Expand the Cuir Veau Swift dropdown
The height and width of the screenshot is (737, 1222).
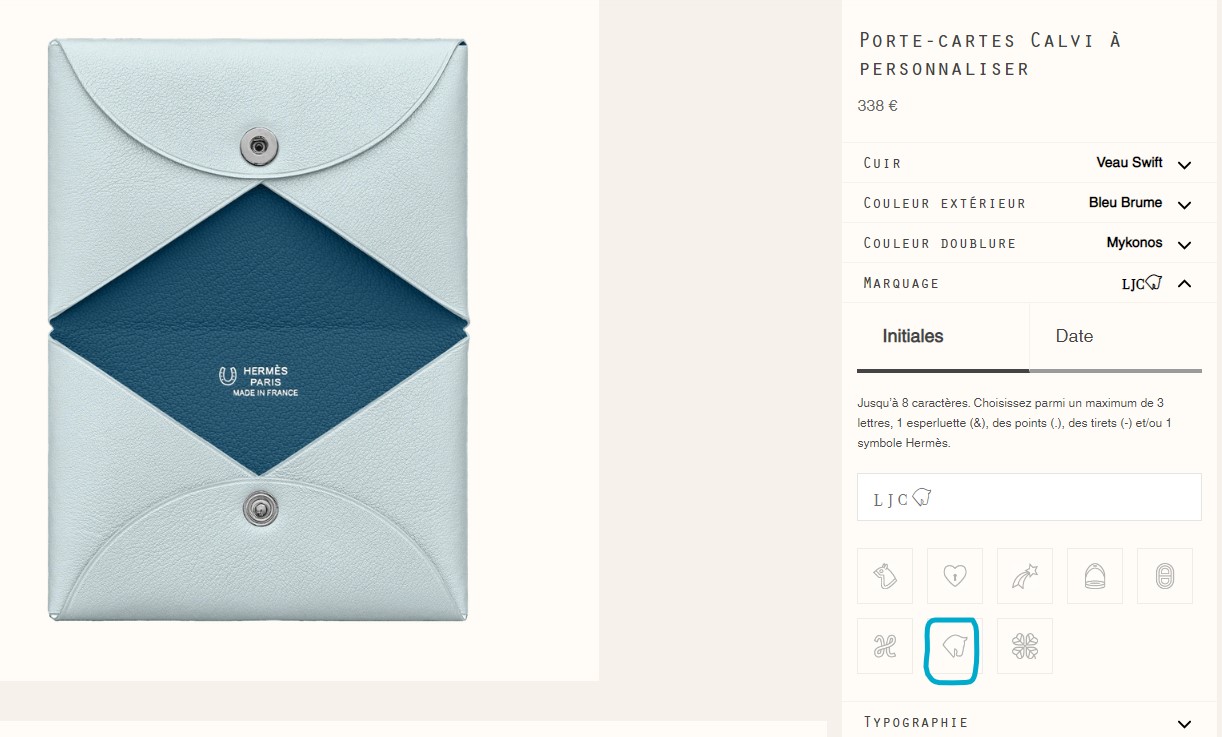coord(1029,163)
